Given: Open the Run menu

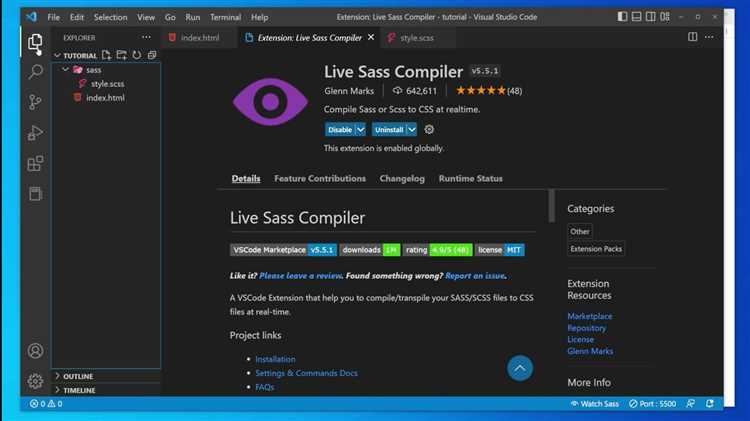Looking at the screenshot, I should coord(193,17).
